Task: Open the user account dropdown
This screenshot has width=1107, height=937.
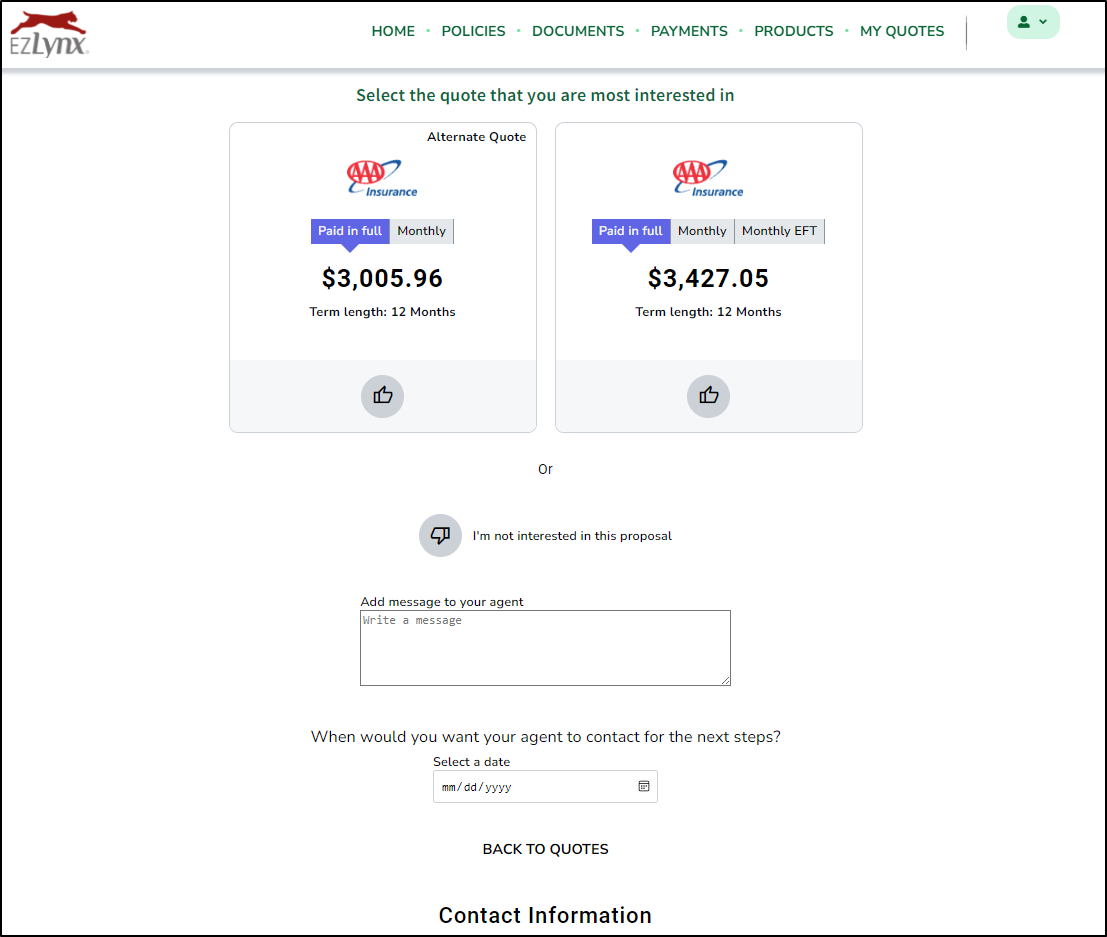Action: pos(1032,23)
